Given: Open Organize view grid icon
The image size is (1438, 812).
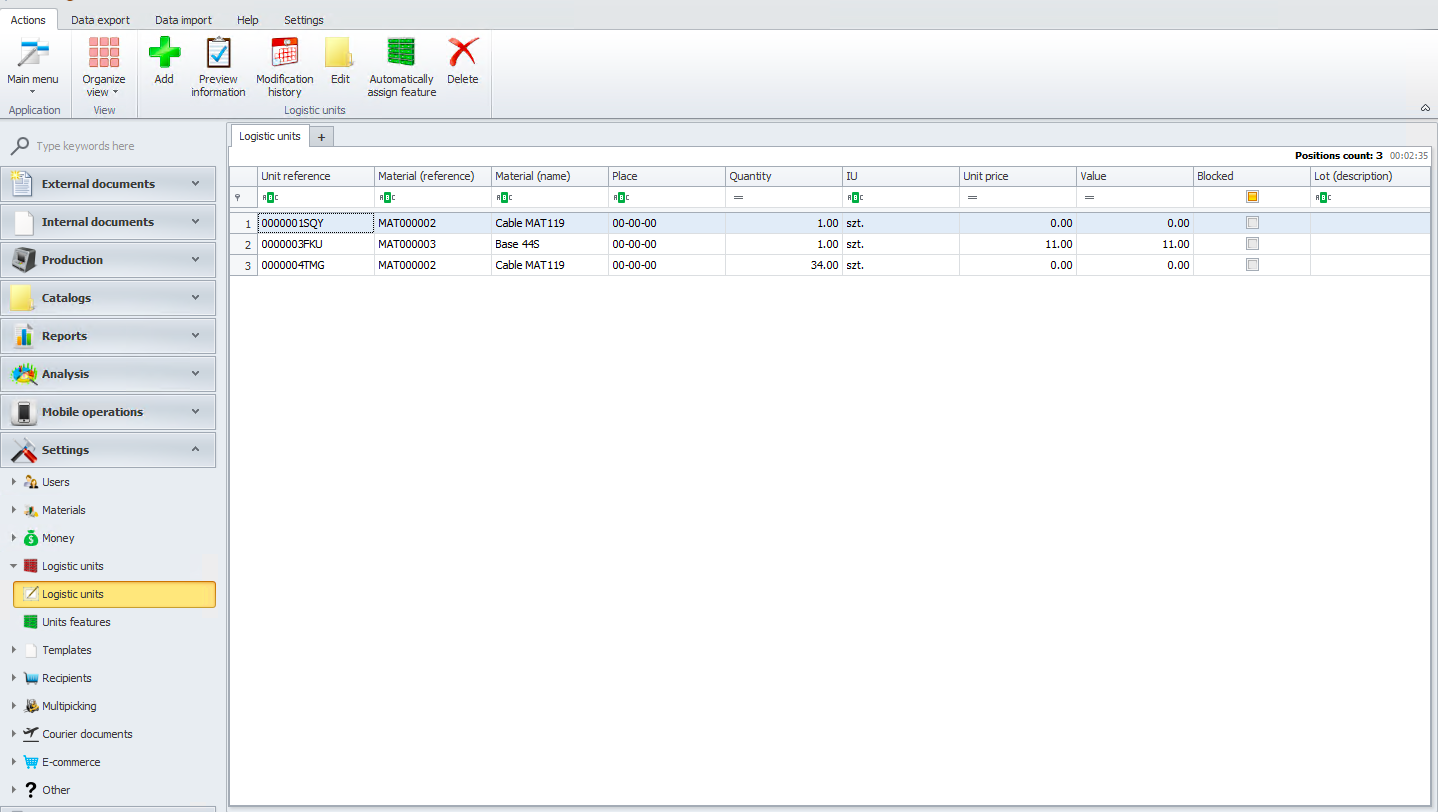Looking at the screenshot, I should (104, 53).
